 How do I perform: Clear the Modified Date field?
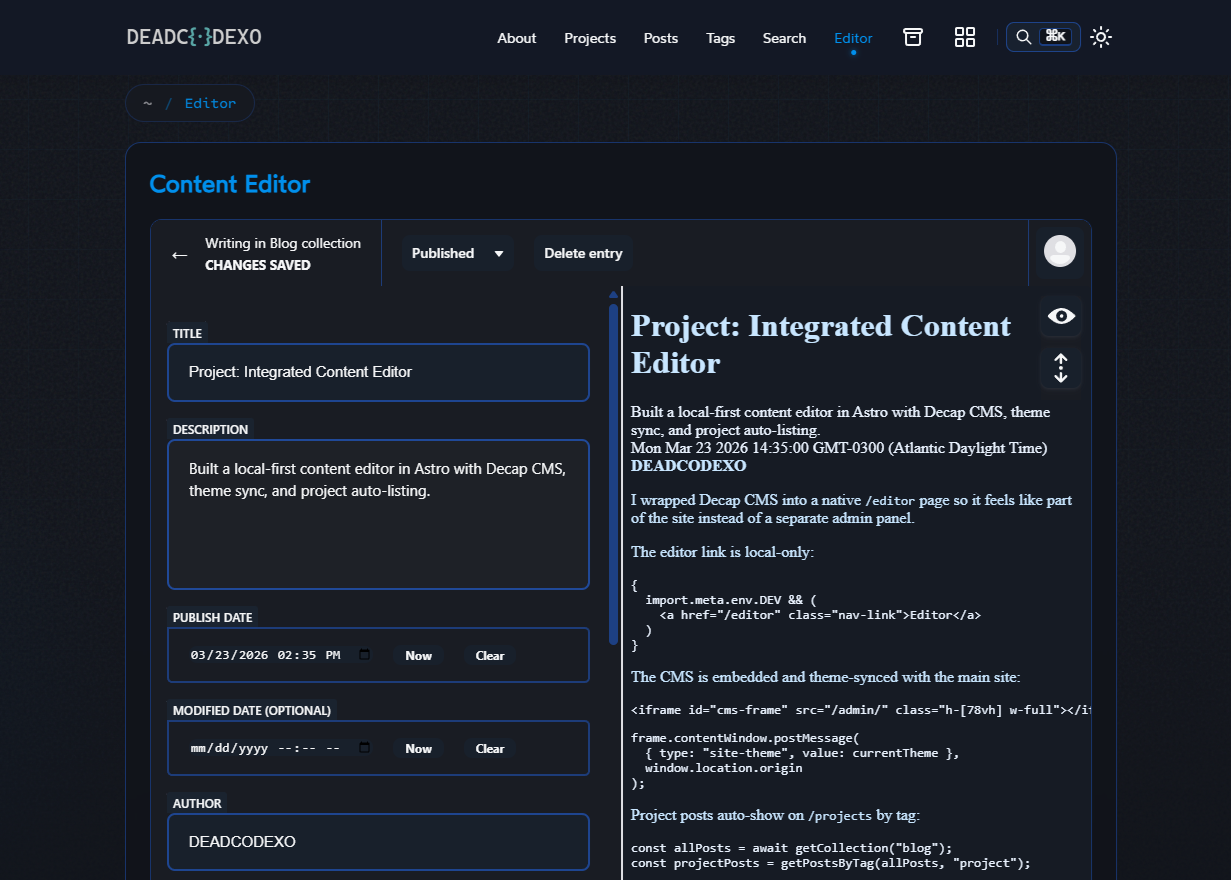(x=489, y=749)
